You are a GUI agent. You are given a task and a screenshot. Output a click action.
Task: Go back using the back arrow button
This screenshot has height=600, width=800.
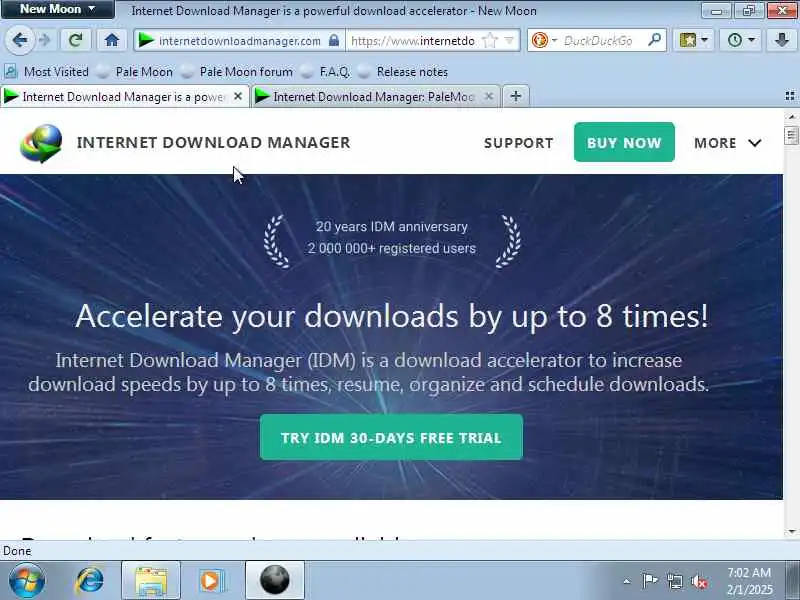click(x=20, y=40)
